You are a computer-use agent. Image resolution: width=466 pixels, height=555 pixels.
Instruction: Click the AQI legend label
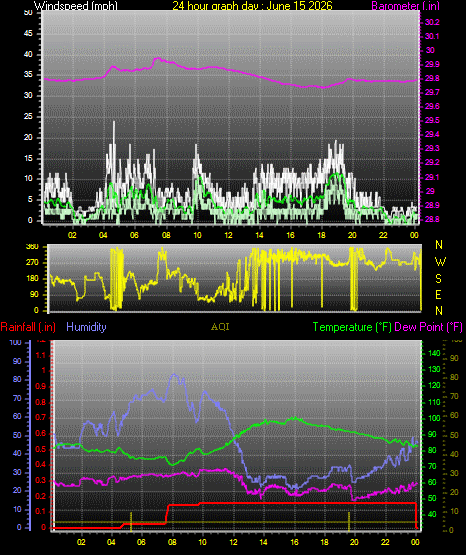pyautogui.click(x=220, y=327)
